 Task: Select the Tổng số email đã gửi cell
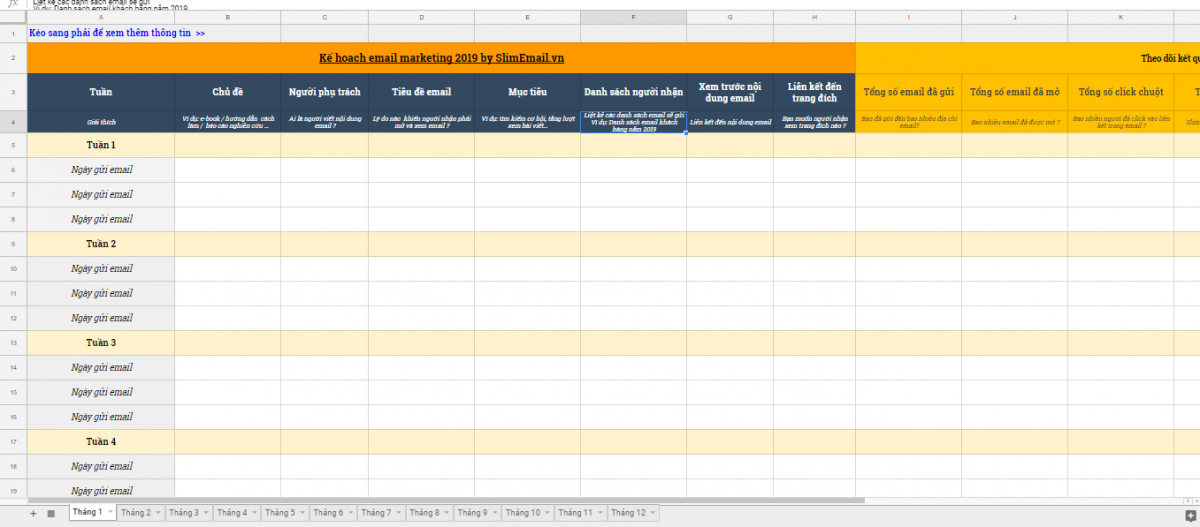click(x=909, y=92)
